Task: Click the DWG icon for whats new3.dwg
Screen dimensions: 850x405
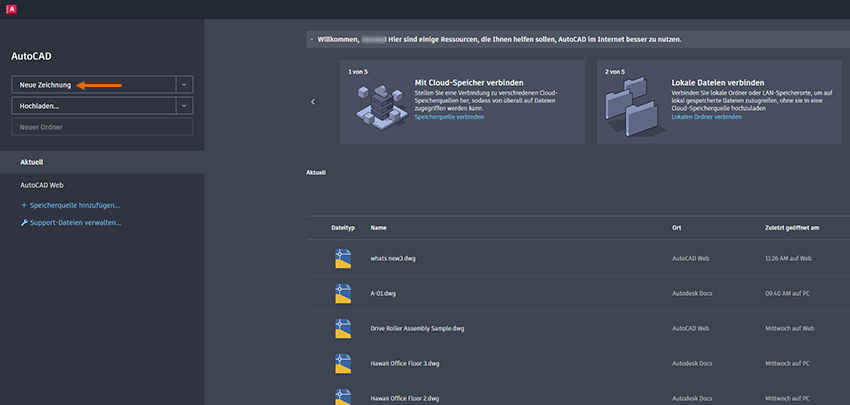Action: (x=343, y=259)
